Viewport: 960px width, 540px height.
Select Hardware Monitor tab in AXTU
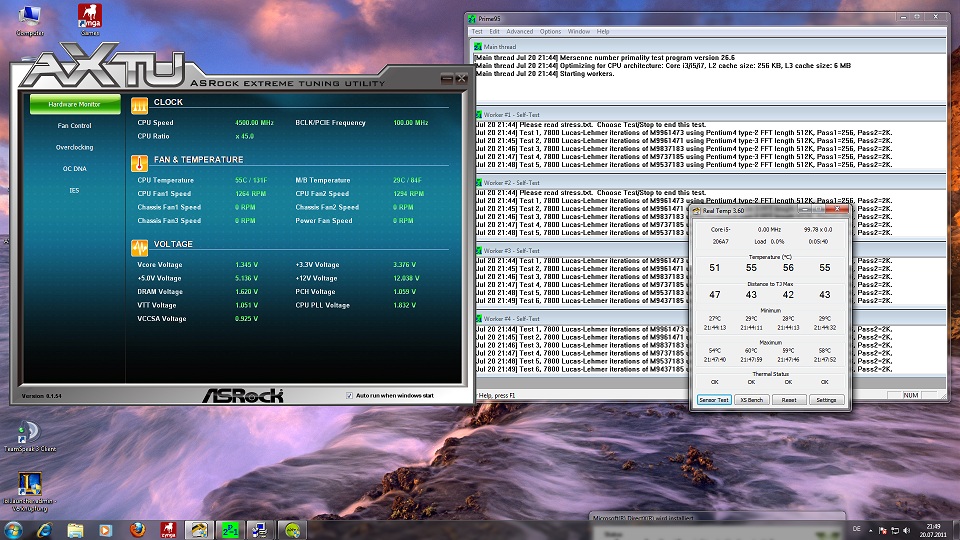[75, 104]
